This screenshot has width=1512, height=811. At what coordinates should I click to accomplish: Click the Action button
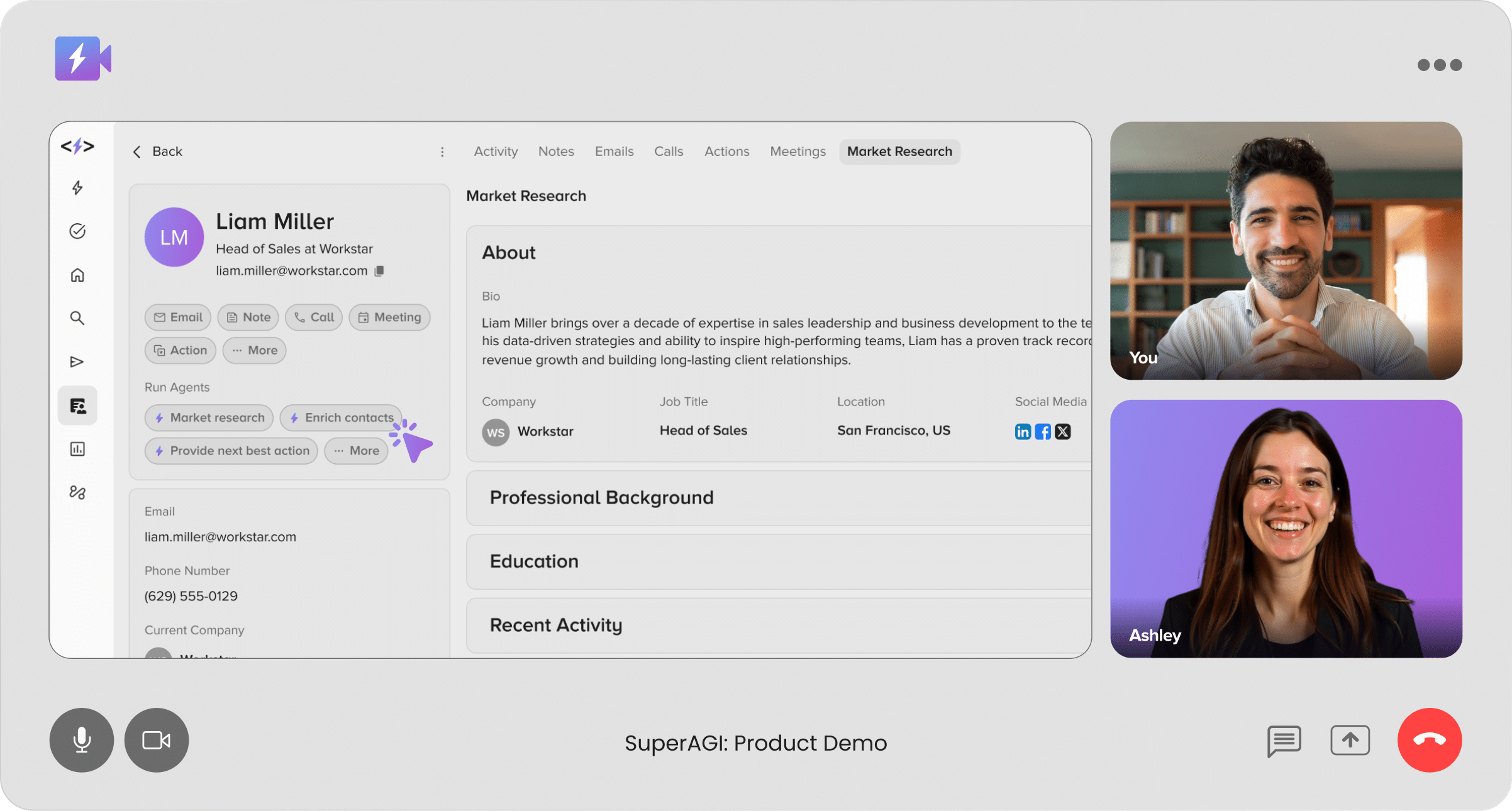click(x=181, y=350)
